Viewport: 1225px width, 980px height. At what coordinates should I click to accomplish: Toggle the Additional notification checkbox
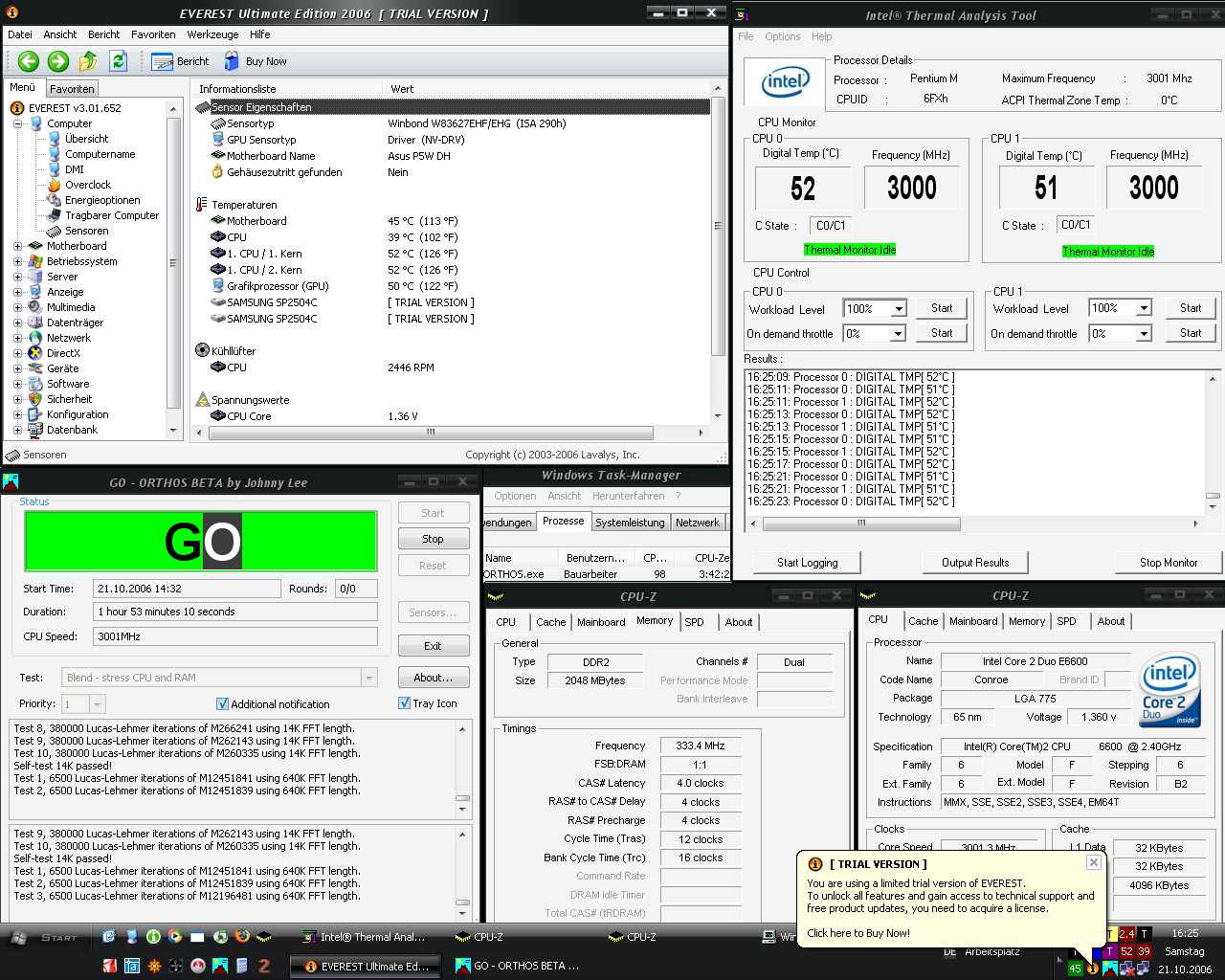222,703
